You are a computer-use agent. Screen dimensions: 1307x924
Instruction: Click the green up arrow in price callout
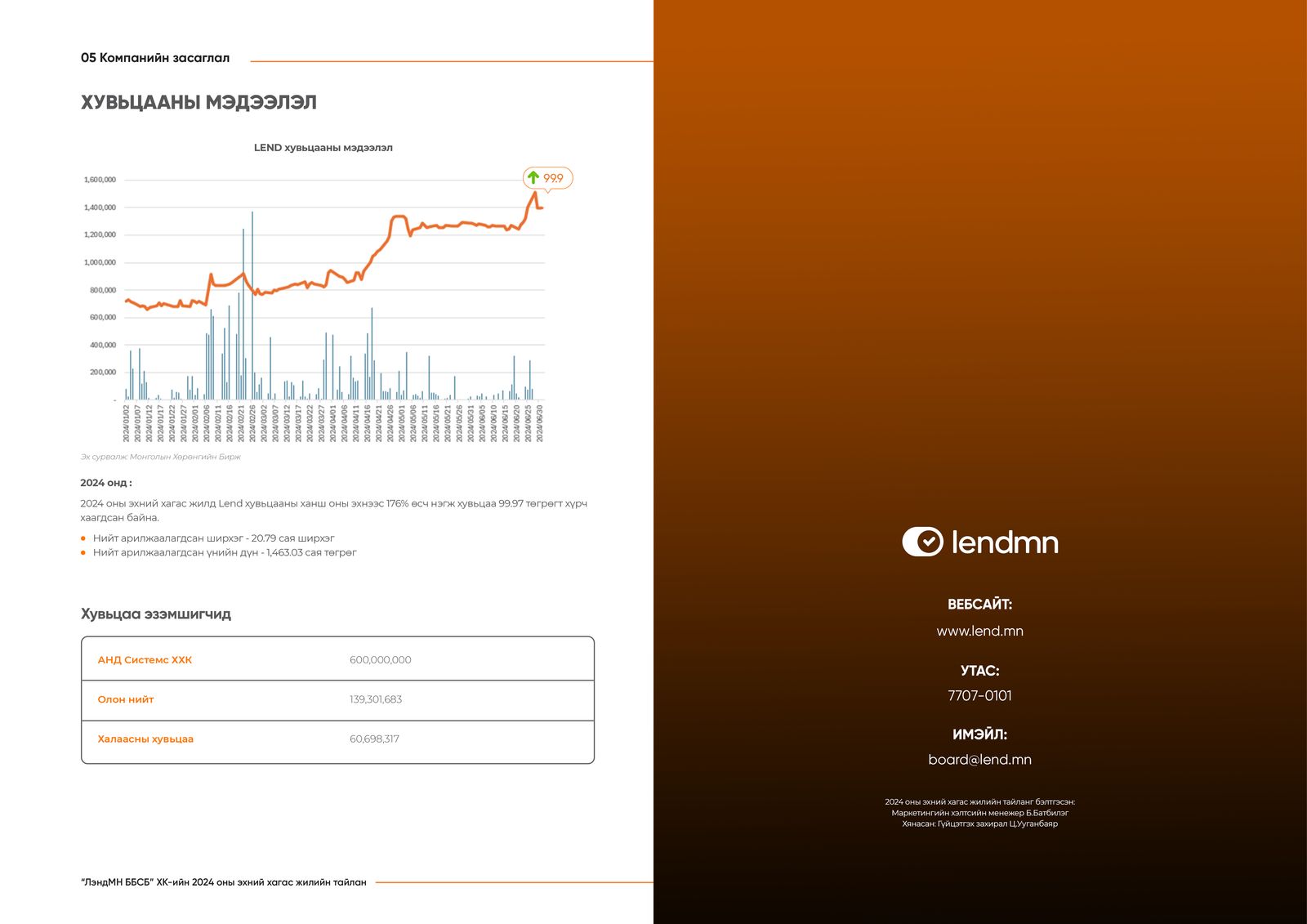pos(533,177)
